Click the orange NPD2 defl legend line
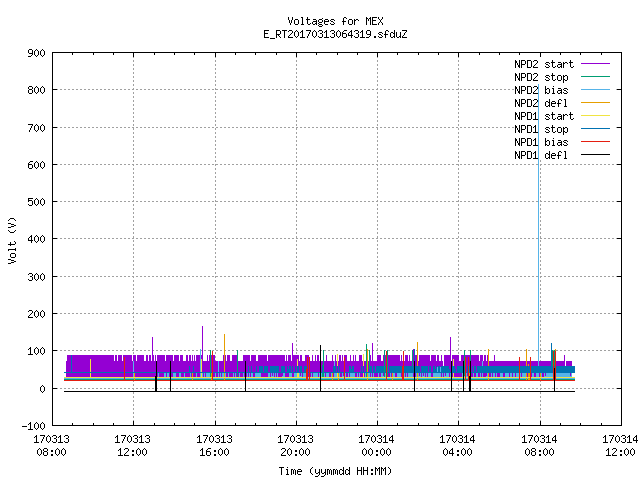 tap(596, 102)
